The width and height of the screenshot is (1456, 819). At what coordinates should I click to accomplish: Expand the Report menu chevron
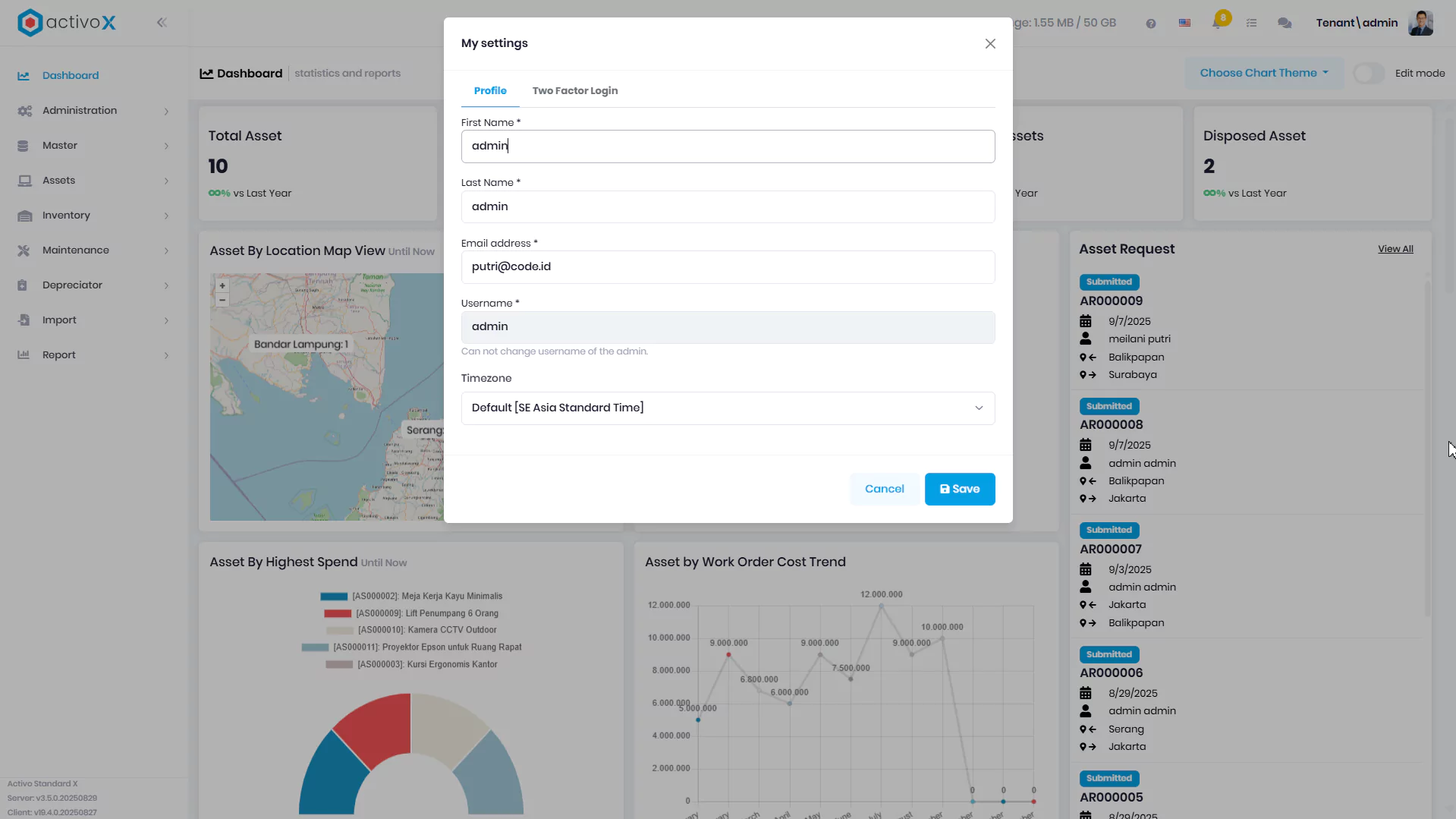(x=166, y=356)
